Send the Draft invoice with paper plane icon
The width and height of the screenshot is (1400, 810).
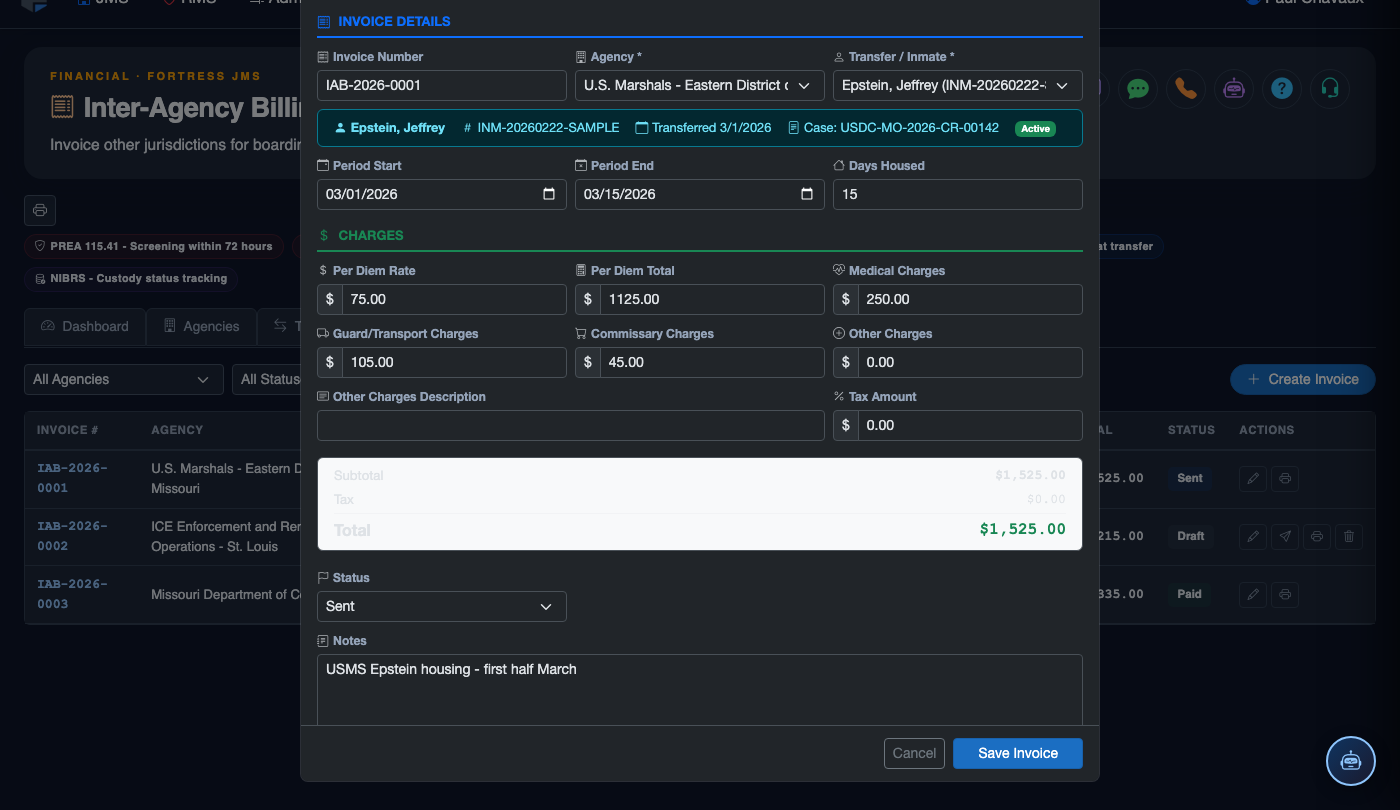[x=1285, y=536]
